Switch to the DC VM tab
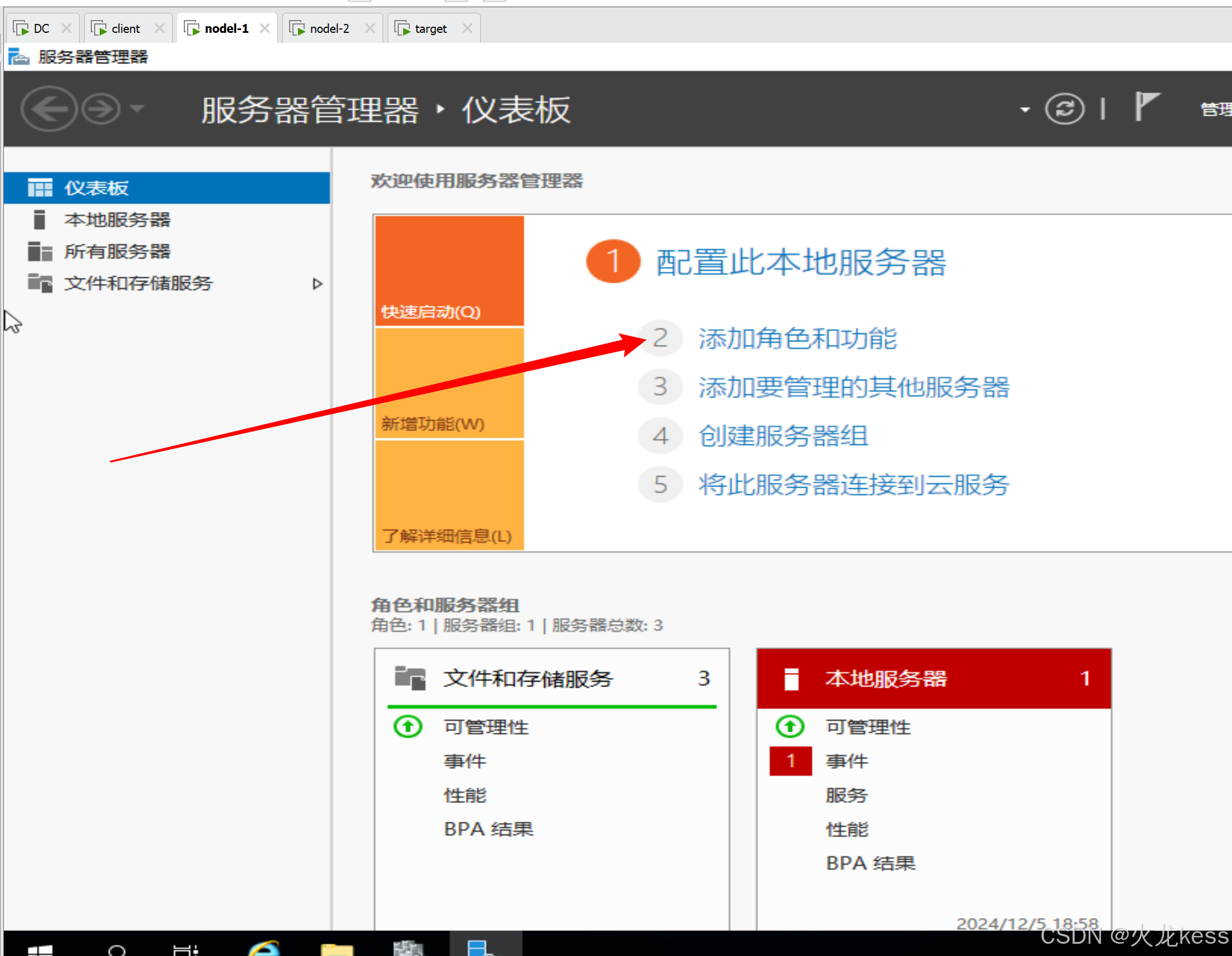The width and height of the screenshot is (1232, 956). click(41, 28)
